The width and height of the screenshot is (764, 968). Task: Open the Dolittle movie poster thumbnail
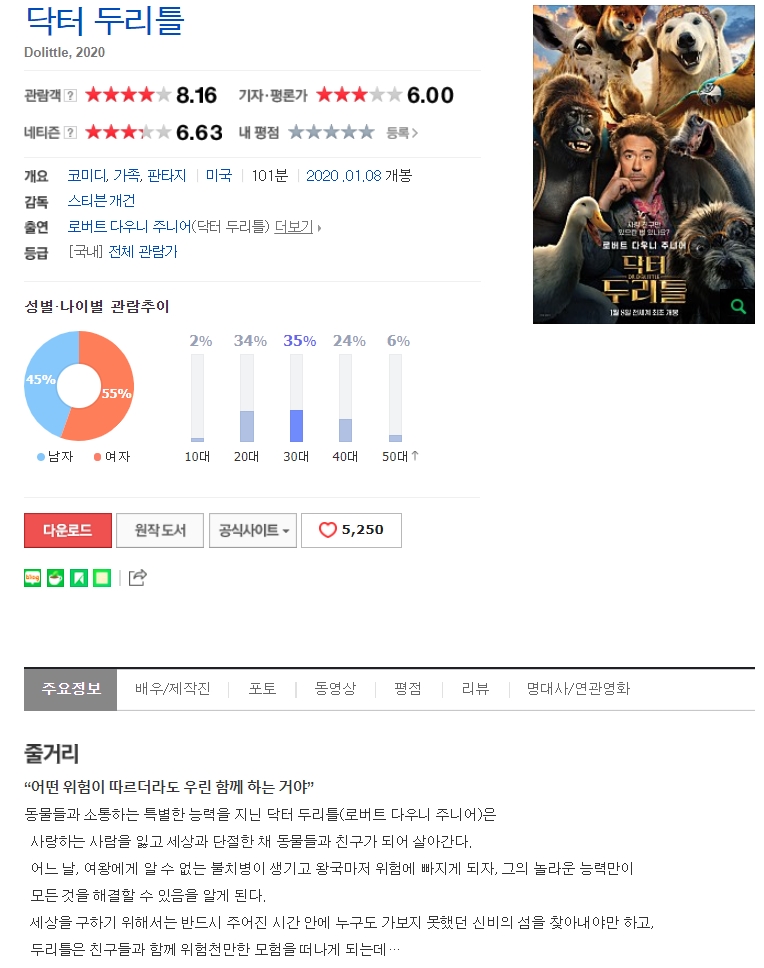coord(644,164)
